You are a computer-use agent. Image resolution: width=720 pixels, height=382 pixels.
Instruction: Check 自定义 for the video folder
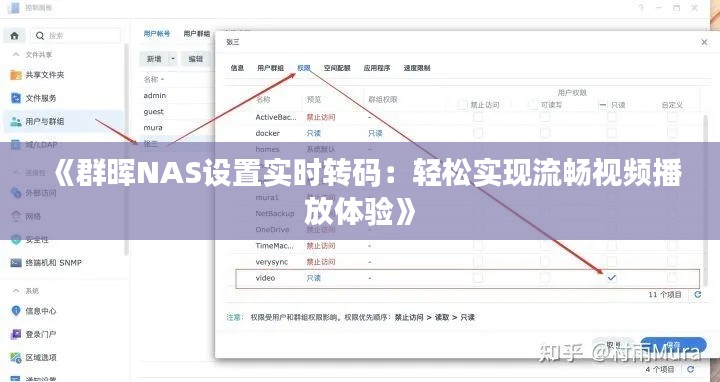point(672,278)
